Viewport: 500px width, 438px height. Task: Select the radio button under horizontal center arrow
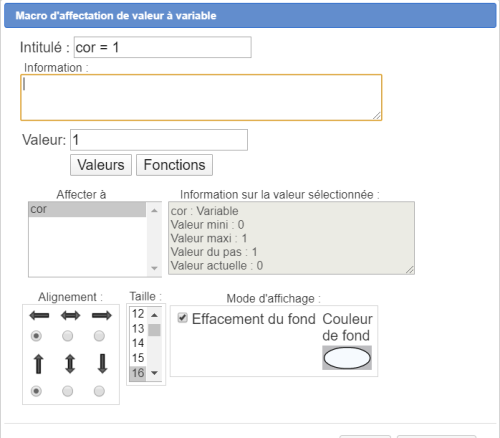68,336
